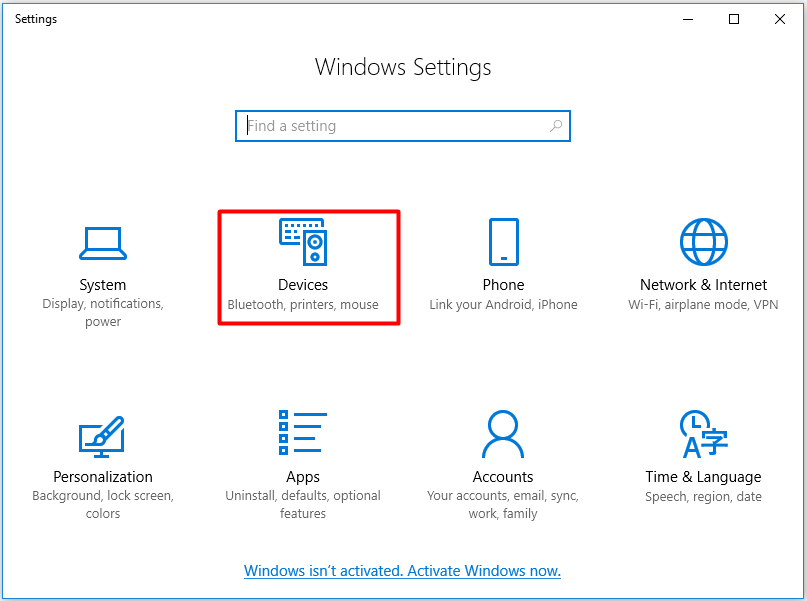The width and height of the screenshot is (807, 601).
Task: Open the Accounts person icon
Action: pos(503,434)
